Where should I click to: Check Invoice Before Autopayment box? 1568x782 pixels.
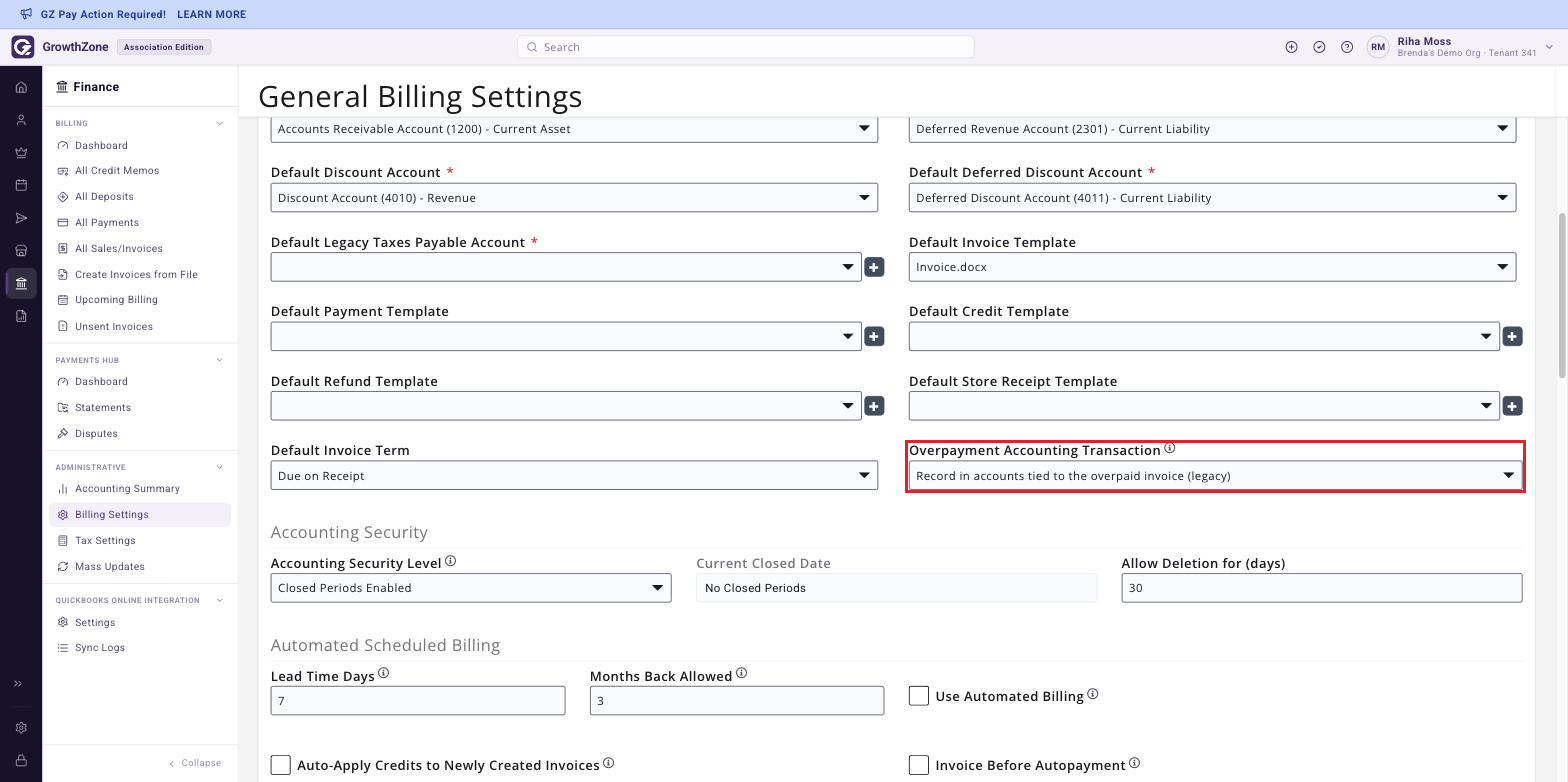pos(919,765)
